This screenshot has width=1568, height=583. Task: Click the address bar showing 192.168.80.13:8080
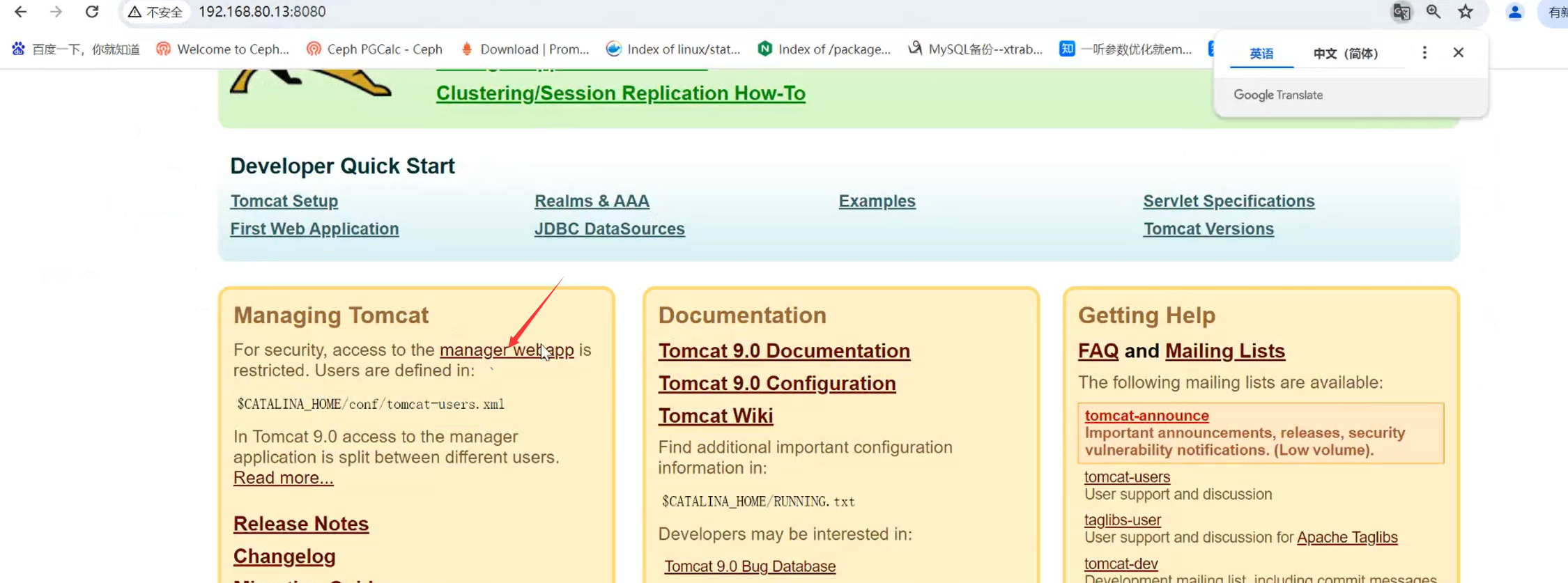[x=262, y=12]
